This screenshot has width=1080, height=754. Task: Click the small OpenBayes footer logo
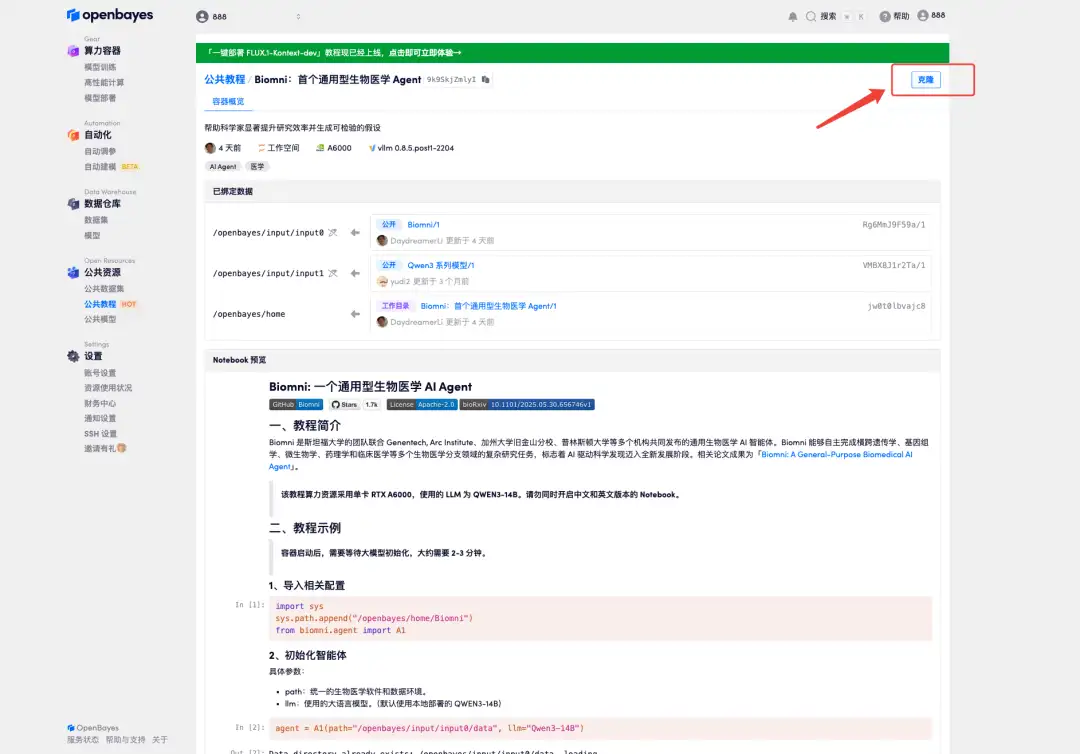(71, 728)
